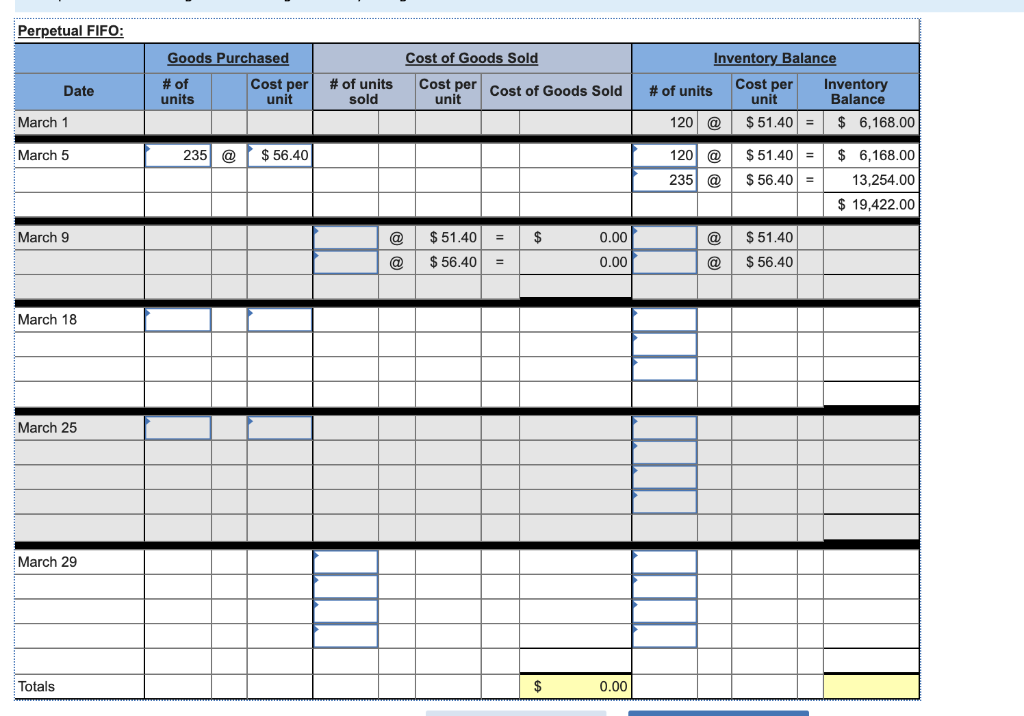Click the 'Goods Purchased' column group header

click(x=228, y=58)
